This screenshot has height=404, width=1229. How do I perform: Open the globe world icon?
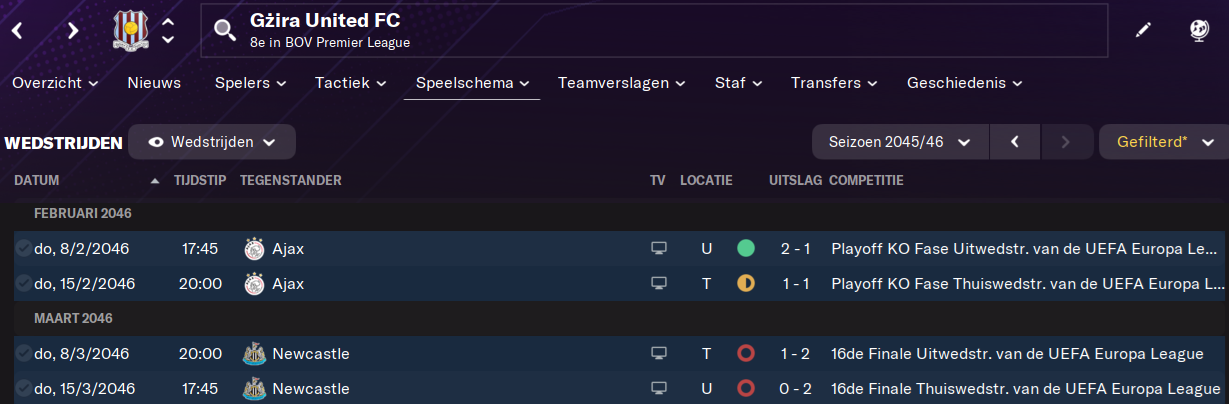pyautogui.click(x=1199, y=31)
